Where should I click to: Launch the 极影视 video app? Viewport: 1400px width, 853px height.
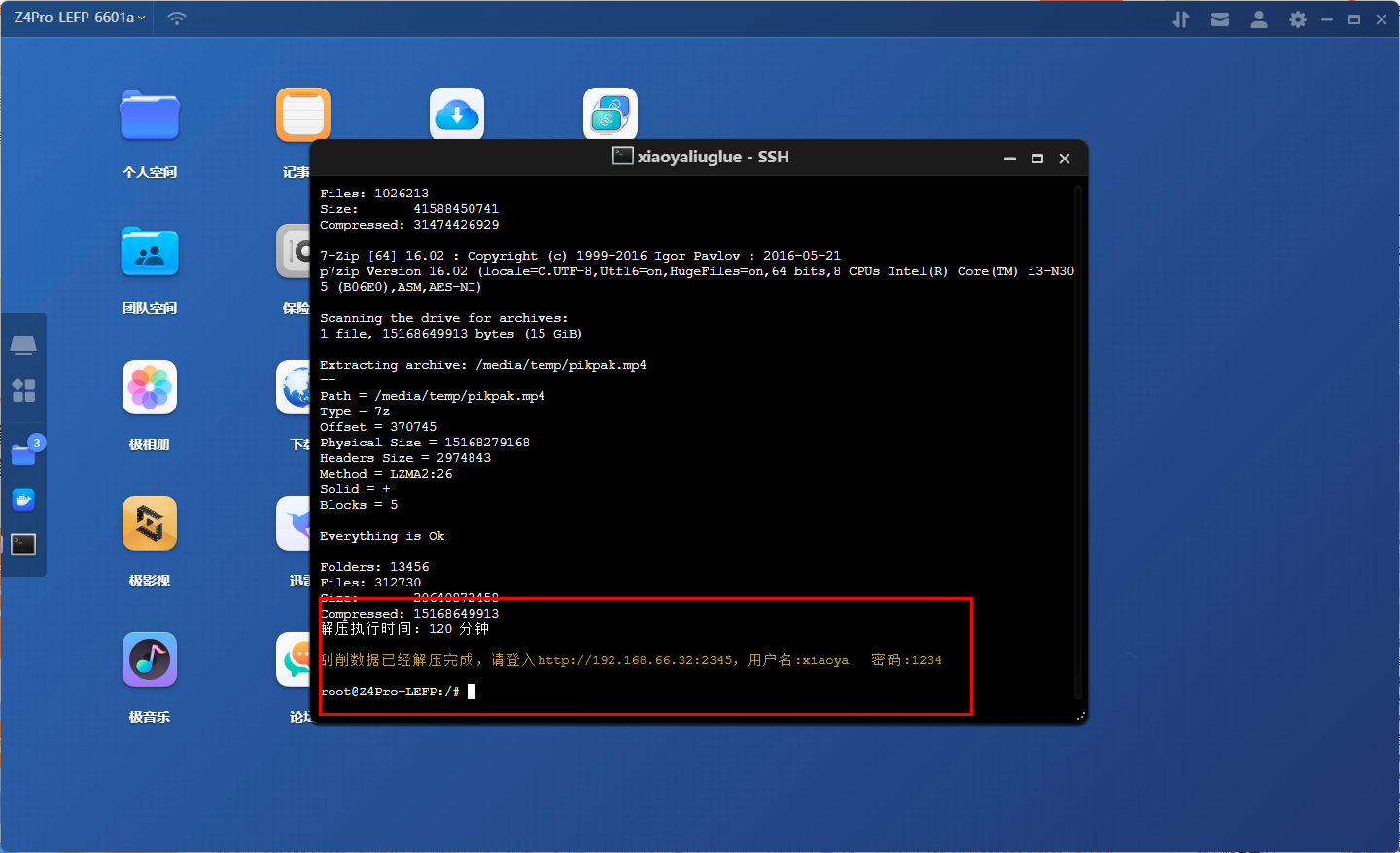point(150,524)
